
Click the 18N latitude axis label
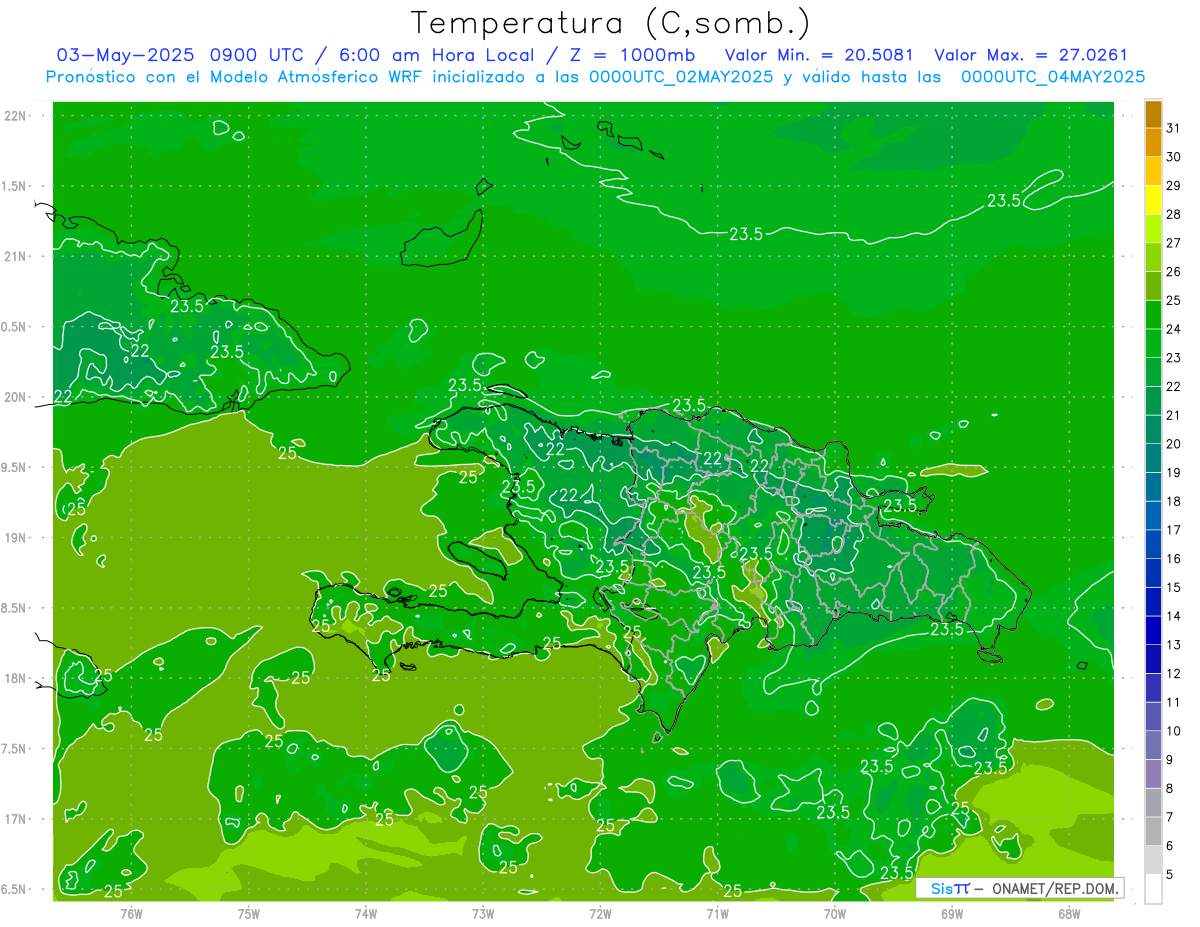(16, 678)
